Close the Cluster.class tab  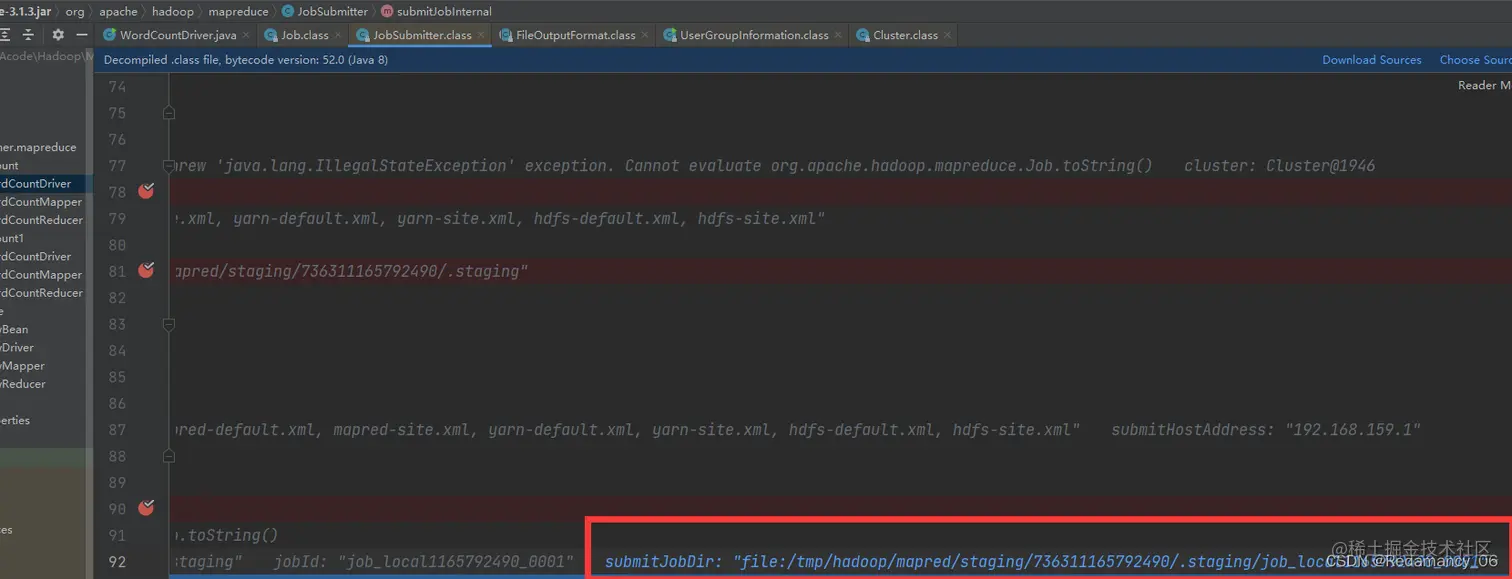coord(947,35)
